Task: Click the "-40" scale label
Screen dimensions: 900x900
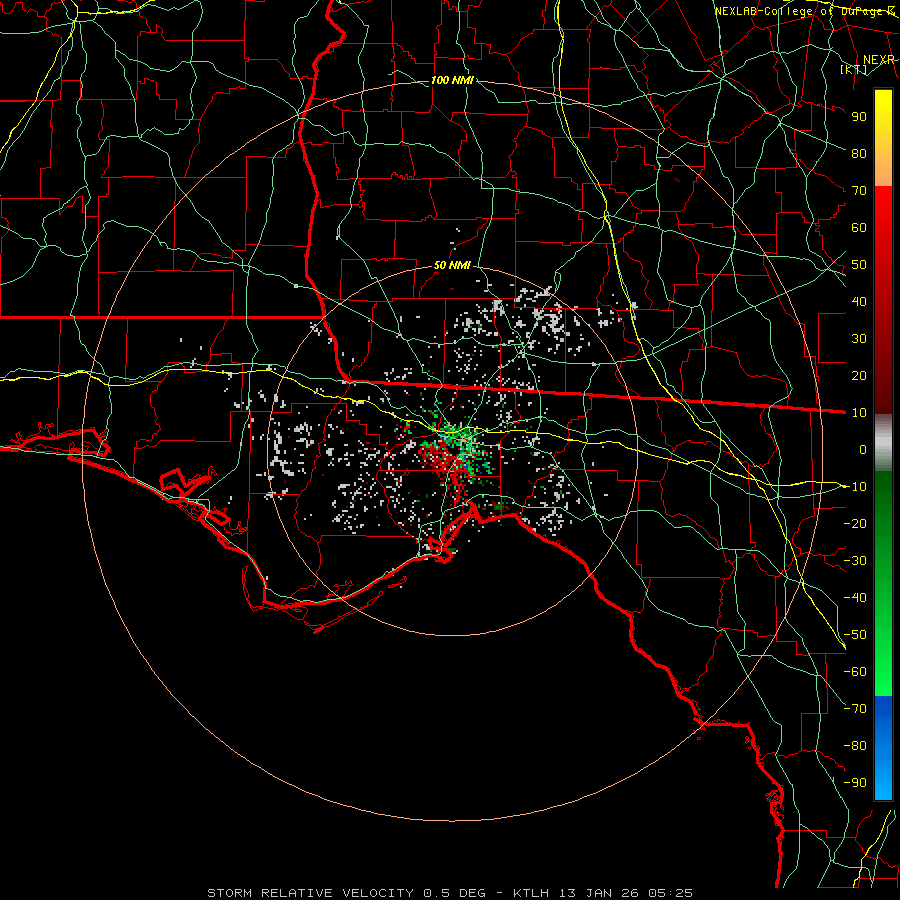Action: pyautogui.click(x=855, y=598)
